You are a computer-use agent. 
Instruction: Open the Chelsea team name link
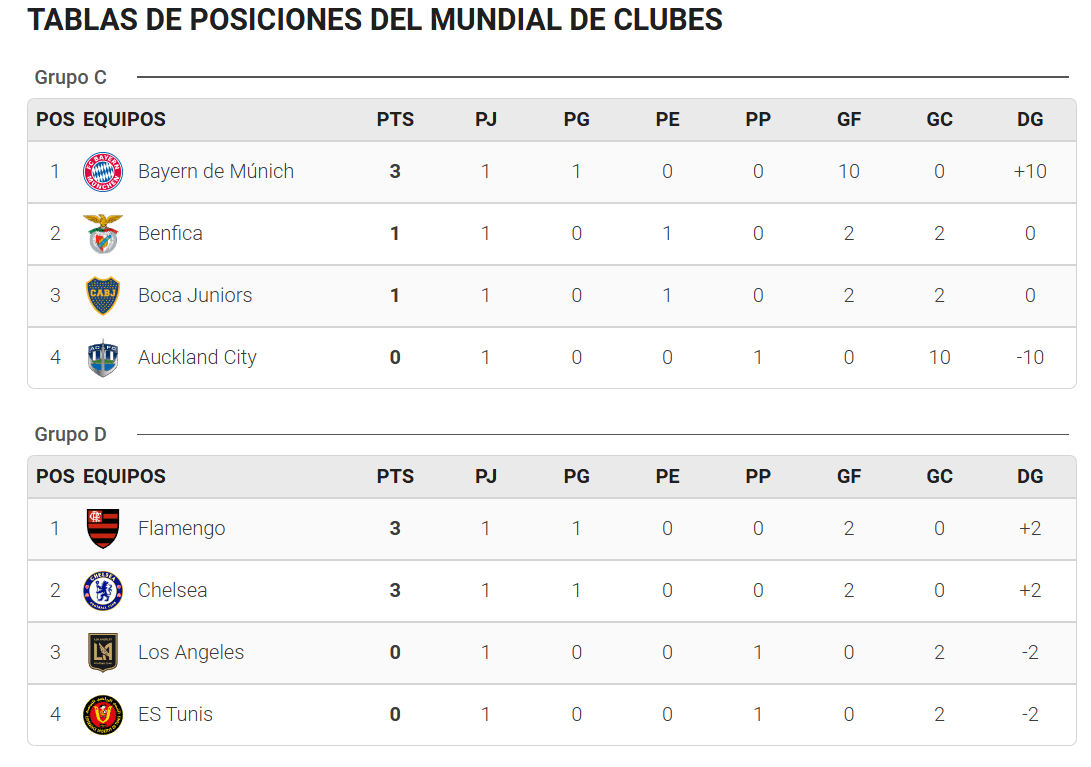(x=173, y=590)
